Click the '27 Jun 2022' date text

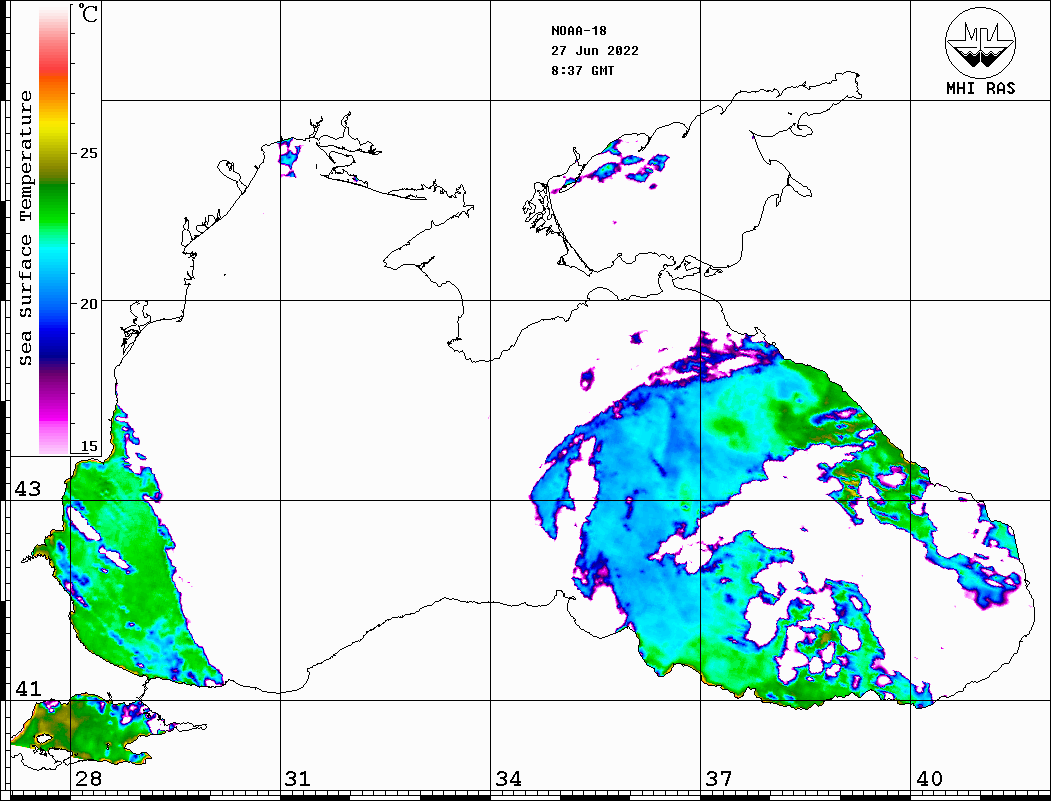click(x=595, y=50)
